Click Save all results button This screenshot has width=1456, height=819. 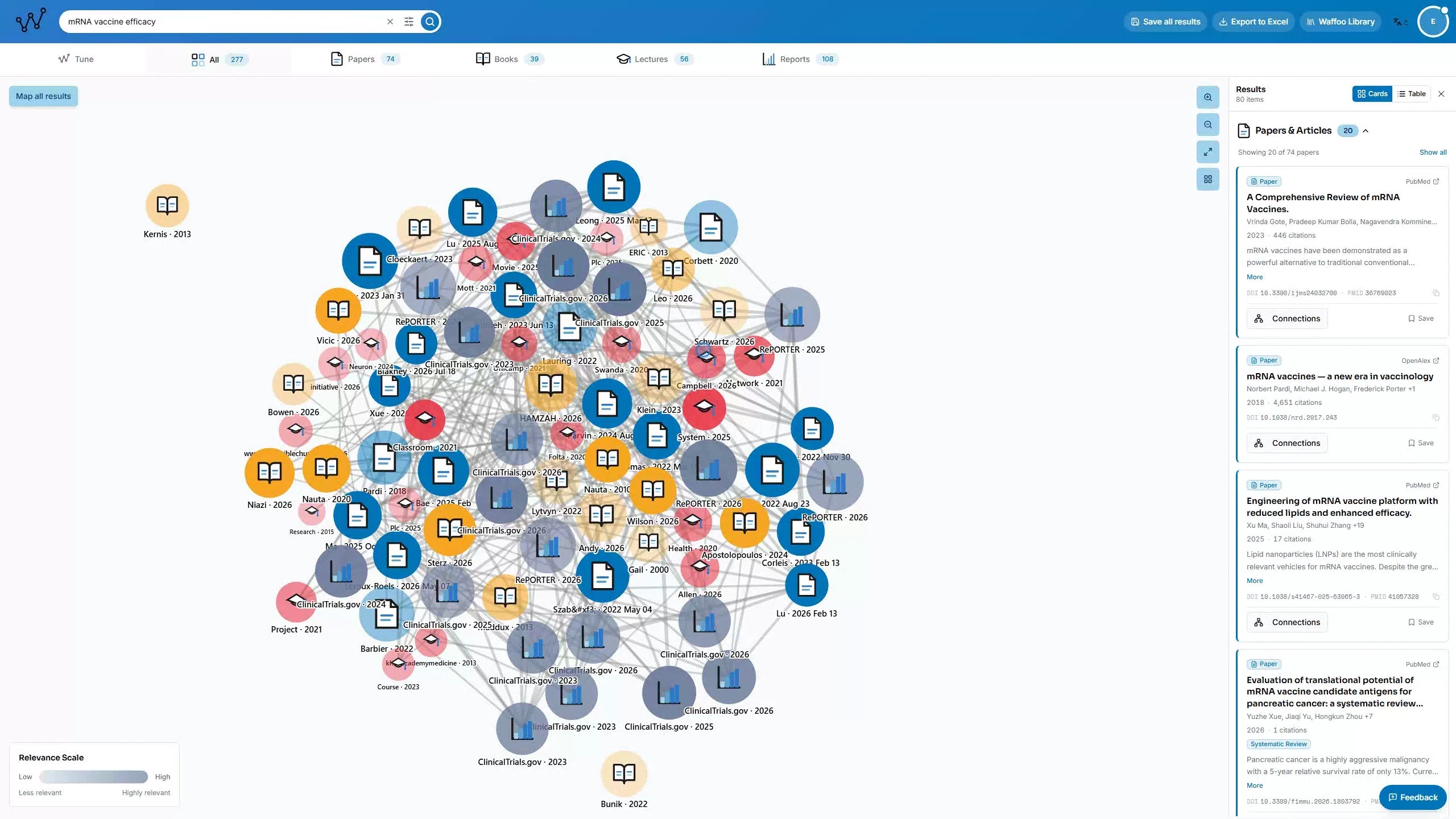[1165, 22]
